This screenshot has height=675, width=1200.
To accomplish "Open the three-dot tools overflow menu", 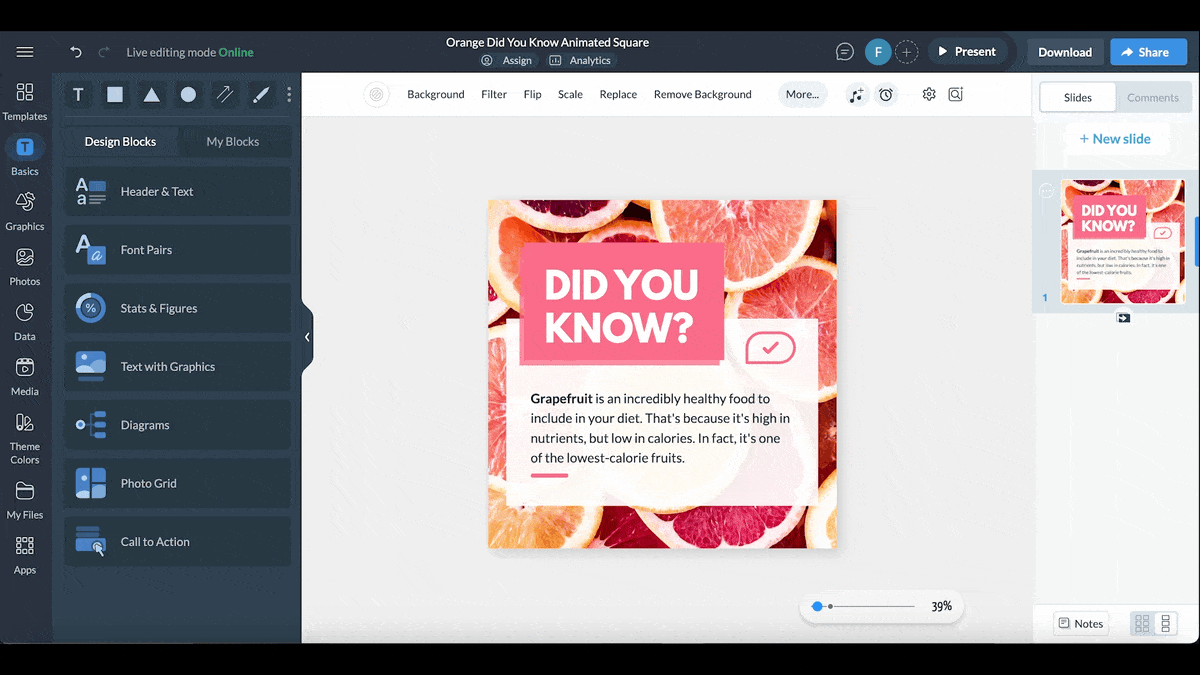I will click(x=288, y=94).
